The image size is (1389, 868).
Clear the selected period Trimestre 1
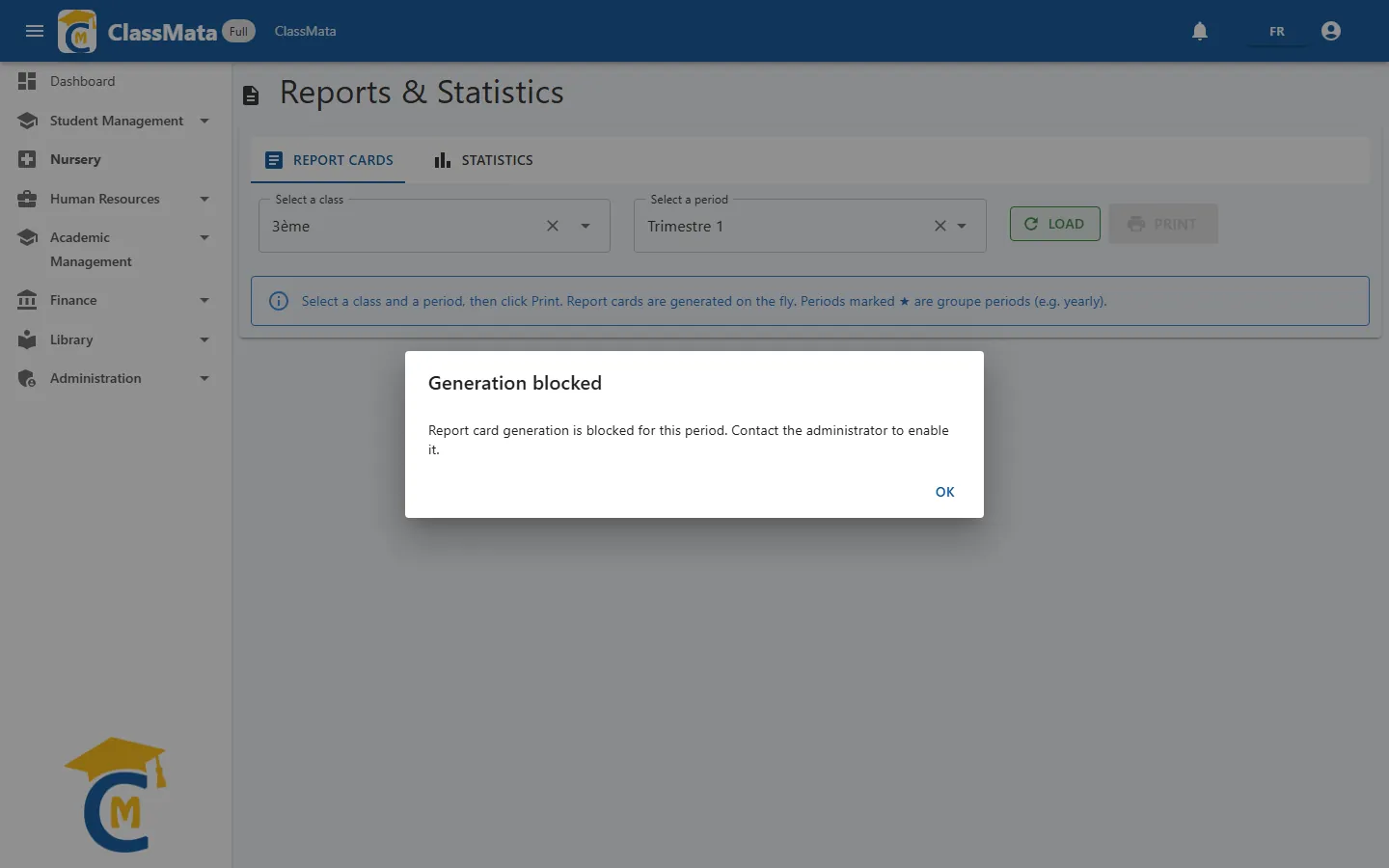pos(940,226)
